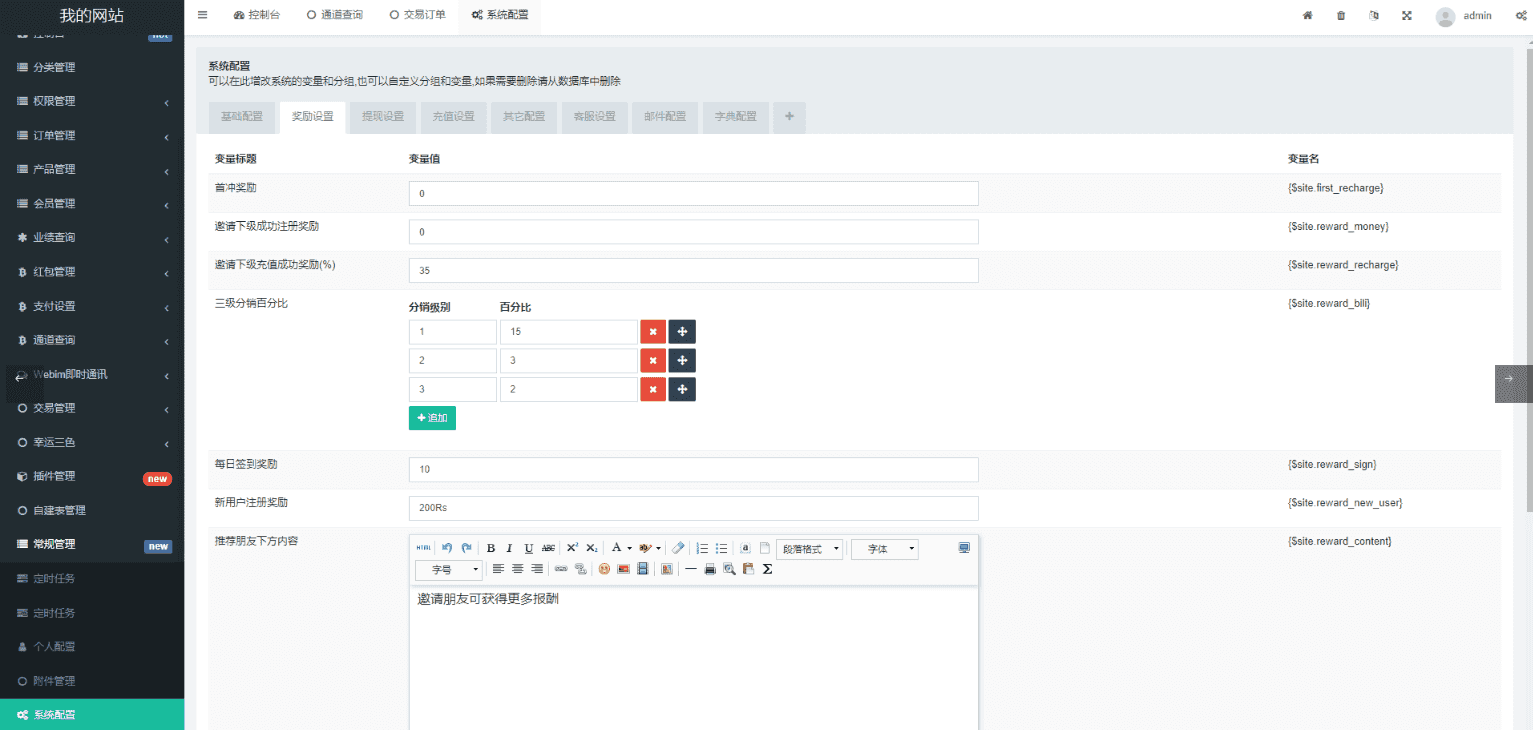This screenshot has height=730, width=1533.
Task: Open the 字号 font size dropdown
Action: click(448, 569)
